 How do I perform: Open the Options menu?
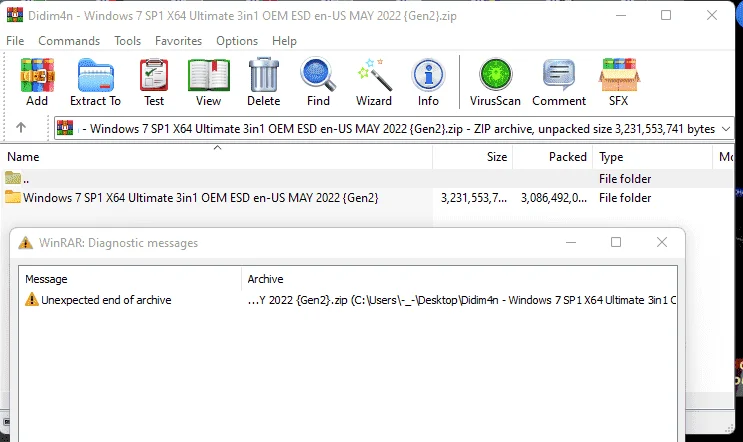click(x=237, y=41)
